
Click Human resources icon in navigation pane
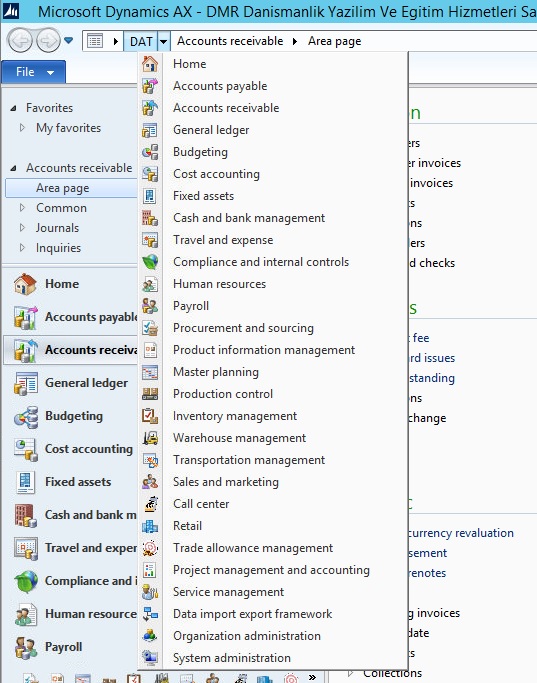coord(25,614)
